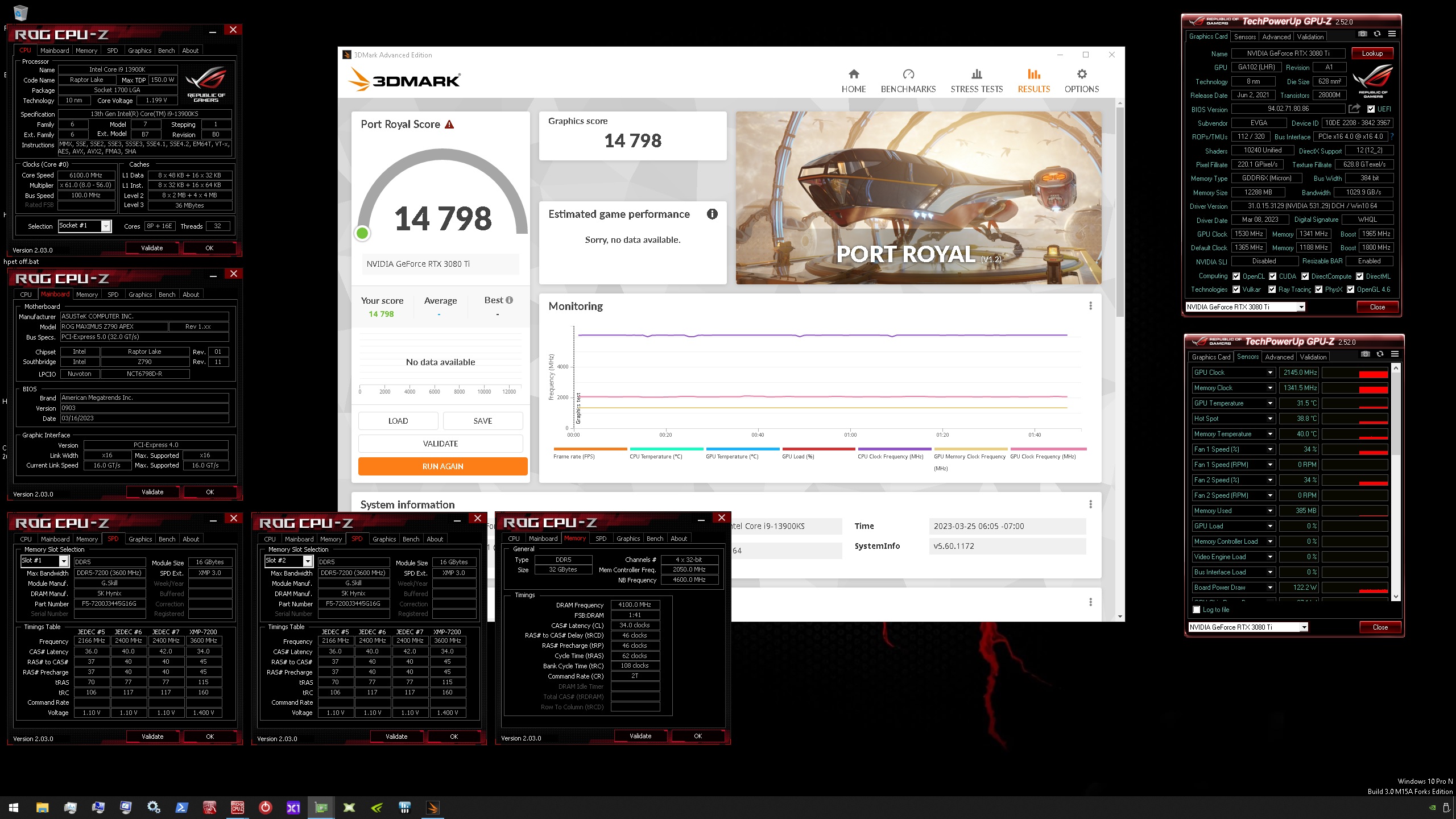Switch to Mainboard tab in top CPU-Z
This screenshot has width=1456, height=819.
point(55,51)
